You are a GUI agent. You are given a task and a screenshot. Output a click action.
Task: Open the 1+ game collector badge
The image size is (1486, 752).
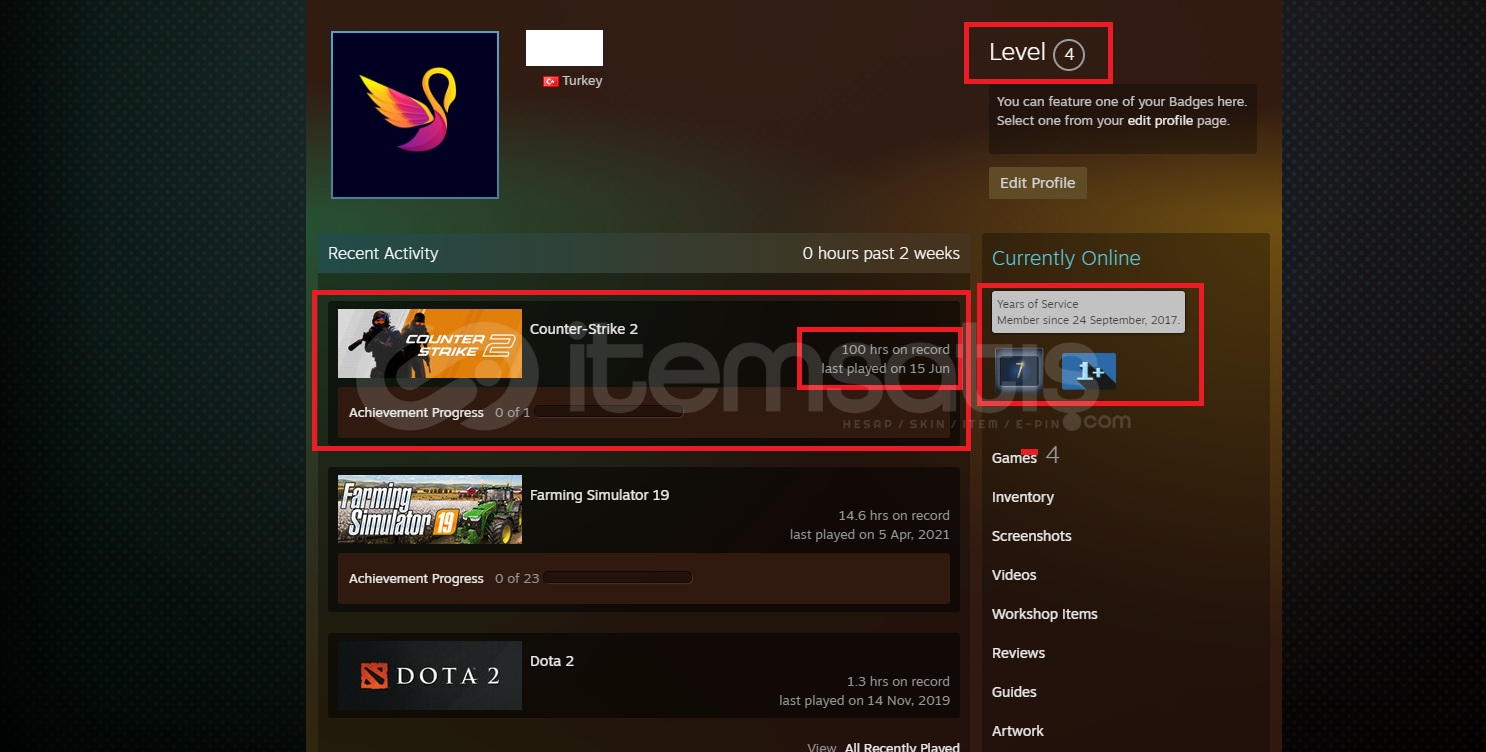coord(1088,370)
